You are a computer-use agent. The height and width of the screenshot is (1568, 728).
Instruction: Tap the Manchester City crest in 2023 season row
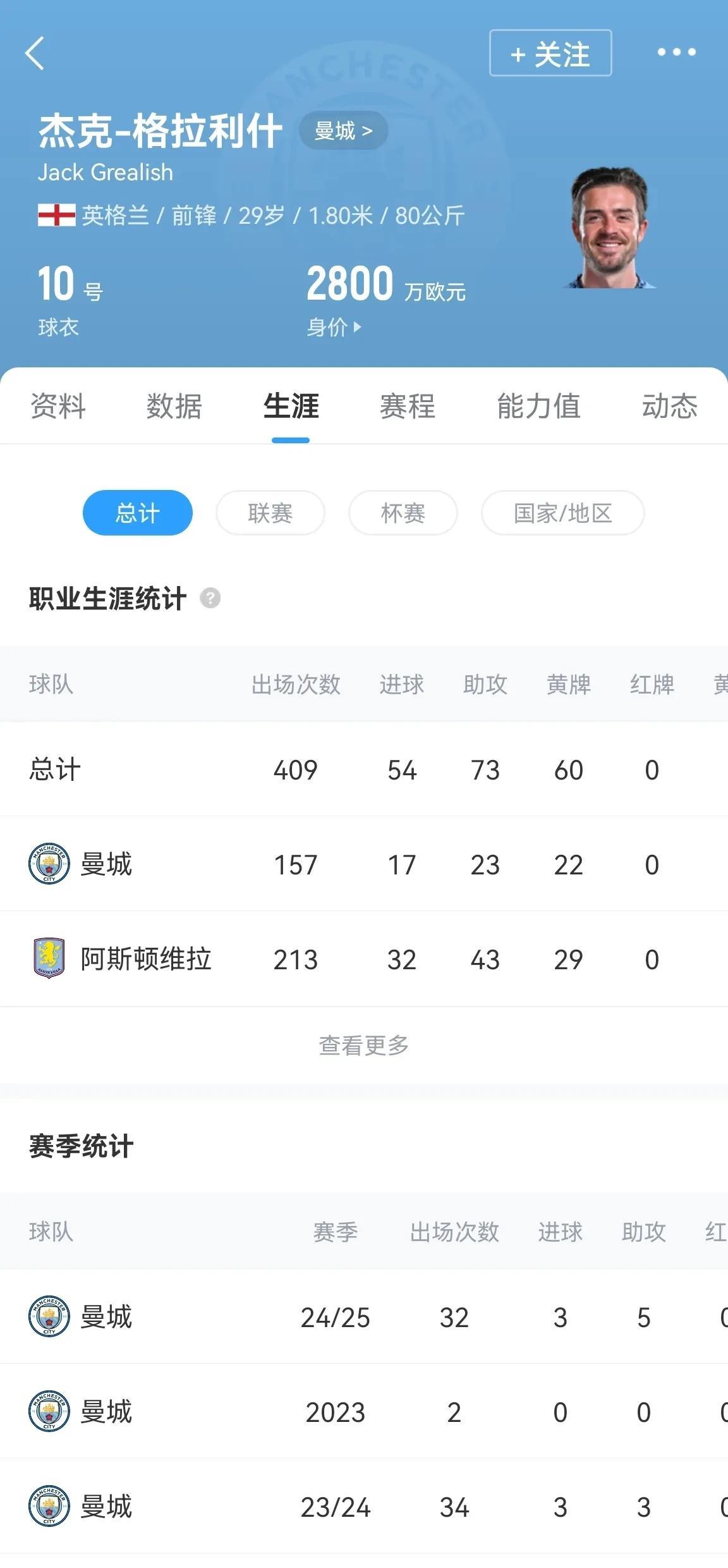coord(49,1412)
